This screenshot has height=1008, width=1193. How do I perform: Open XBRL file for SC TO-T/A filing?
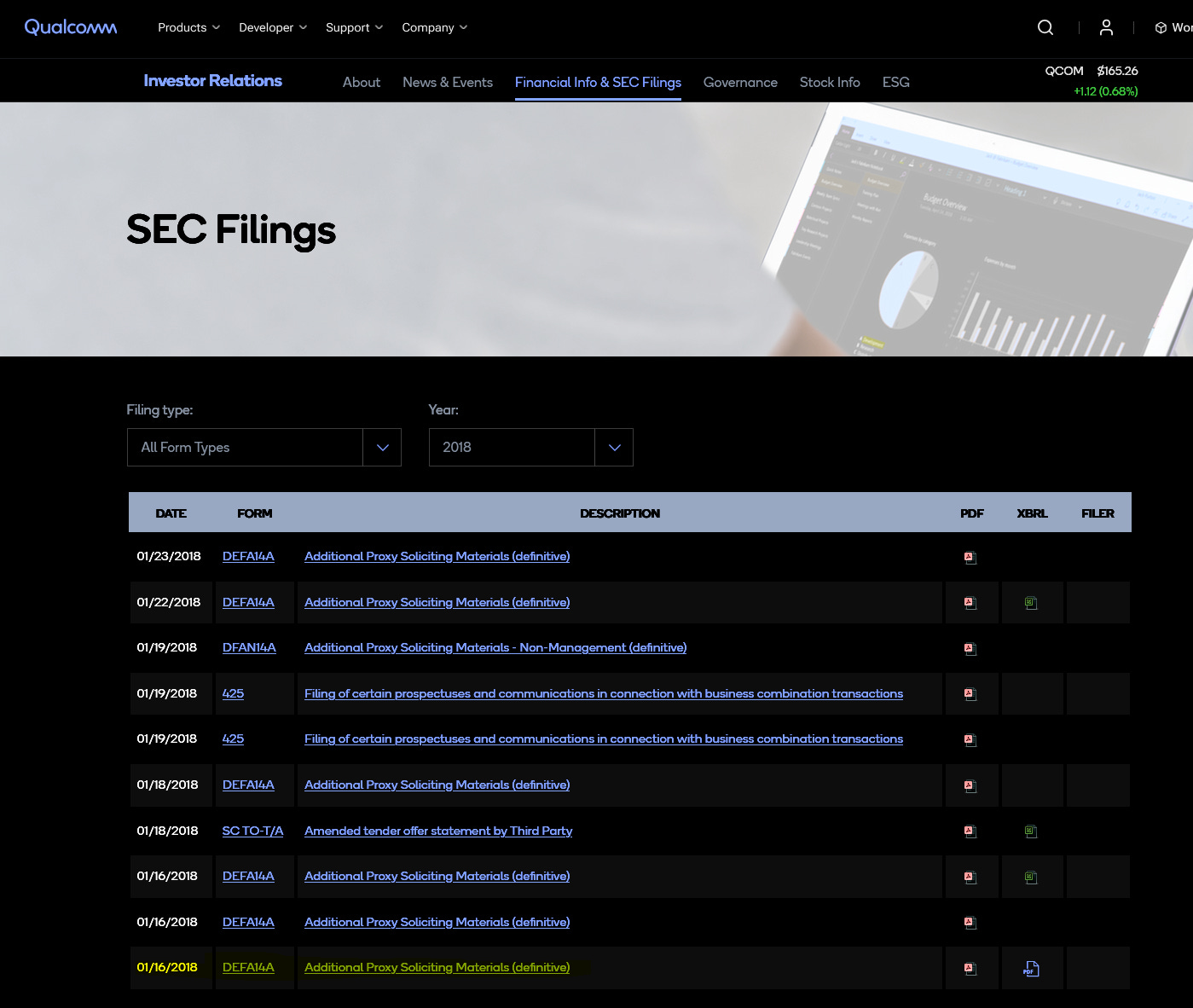1031,831
